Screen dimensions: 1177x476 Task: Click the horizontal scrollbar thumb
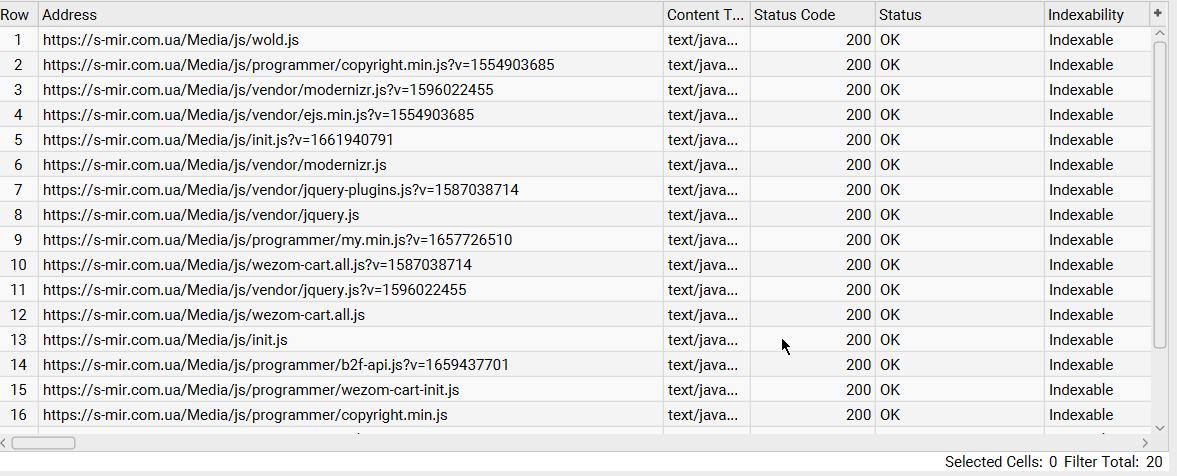[x=44, y=442]
